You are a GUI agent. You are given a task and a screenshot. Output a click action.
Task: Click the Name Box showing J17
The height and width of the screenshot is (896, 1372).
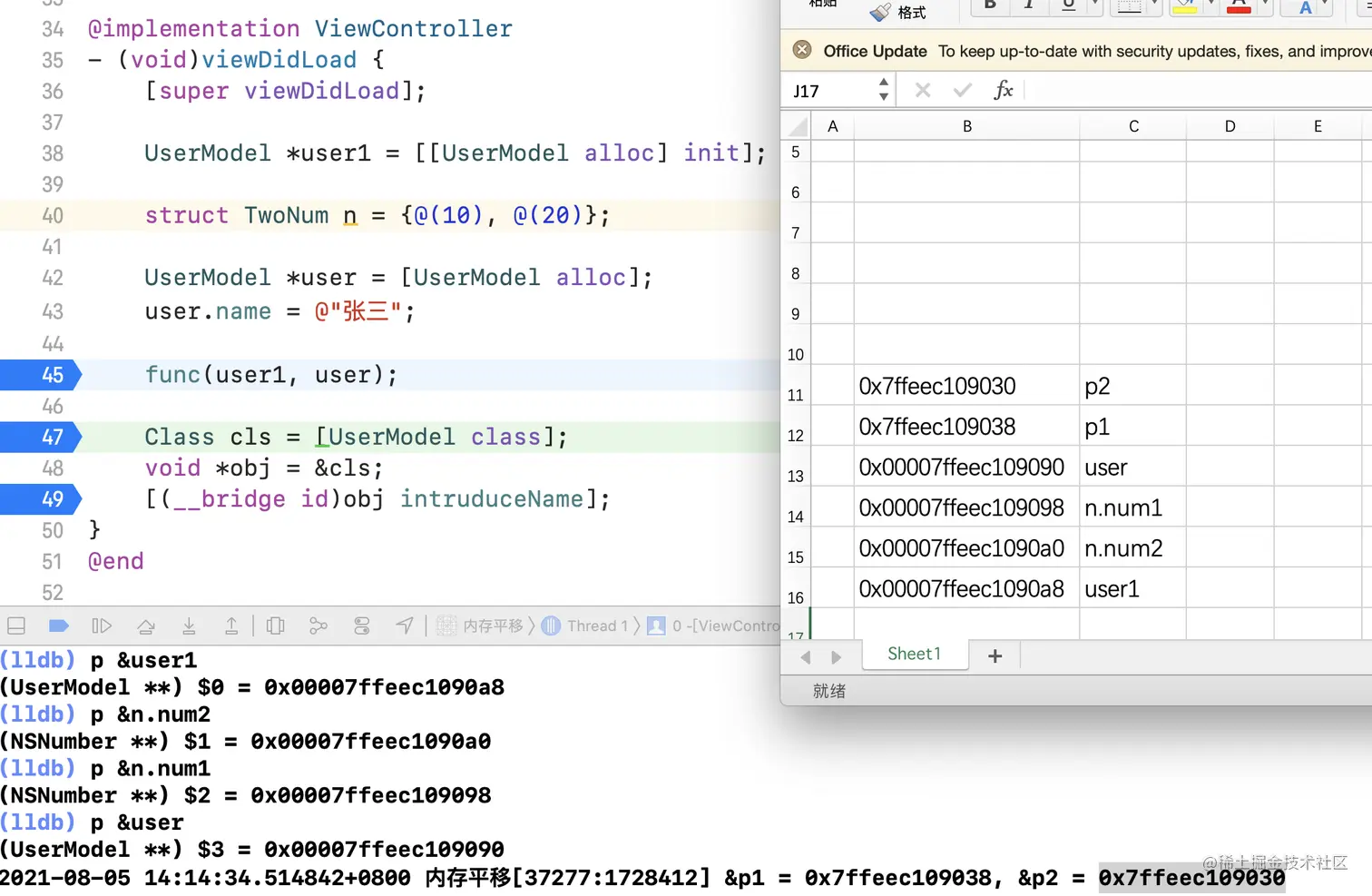click(828, 91)
